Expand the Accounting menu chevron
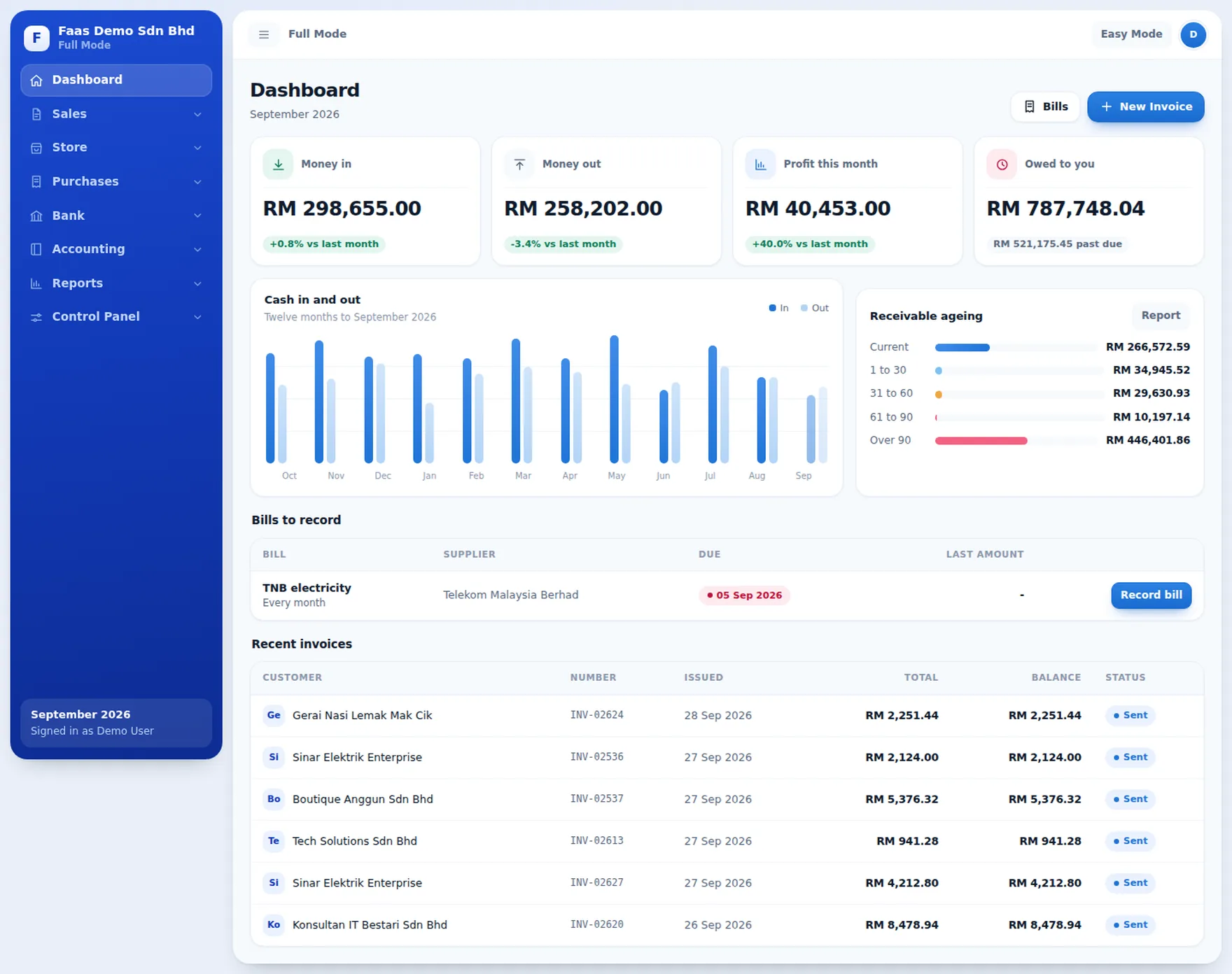 pos(197,249)
